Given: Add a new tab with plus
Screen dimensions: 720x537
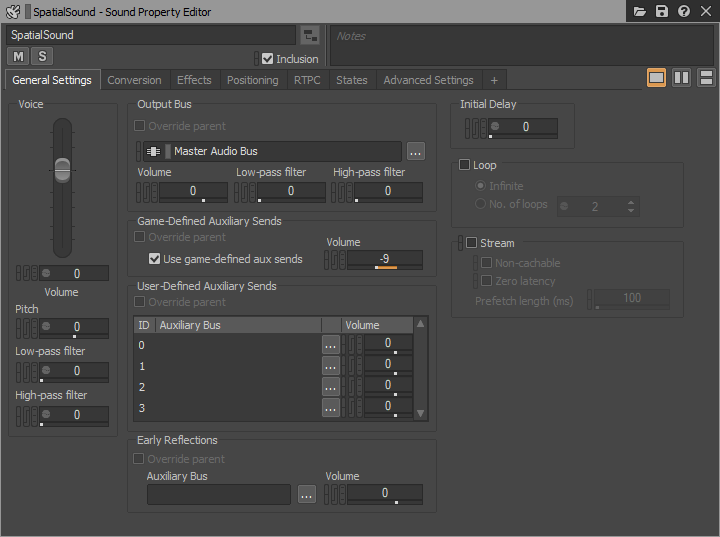Looking at the screenshot, I should click(x=494, y=80).
